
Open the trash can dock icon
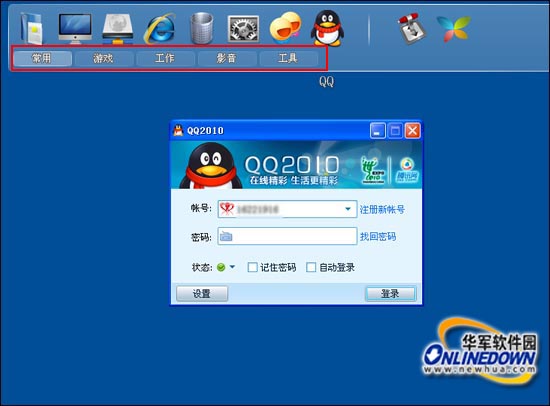point(202,28)
